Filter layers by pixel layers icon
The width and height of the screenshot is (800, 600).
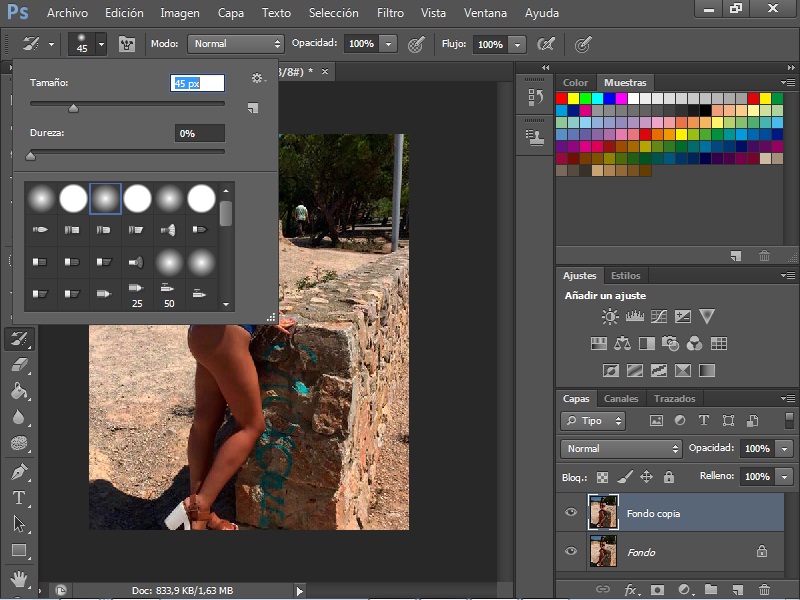point(656,420)
